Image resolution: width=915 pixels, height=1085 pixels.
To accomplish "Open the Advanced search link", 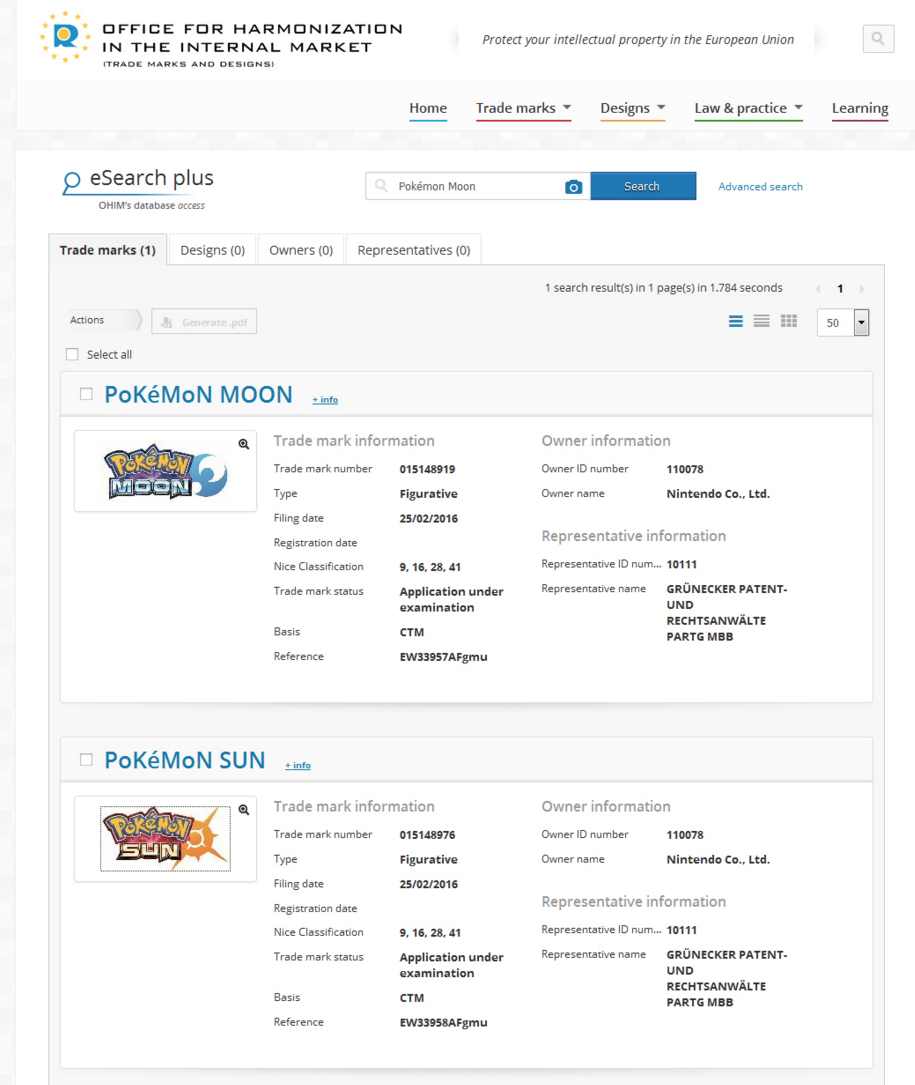I will pyautogui.click(x=760, y=187).
